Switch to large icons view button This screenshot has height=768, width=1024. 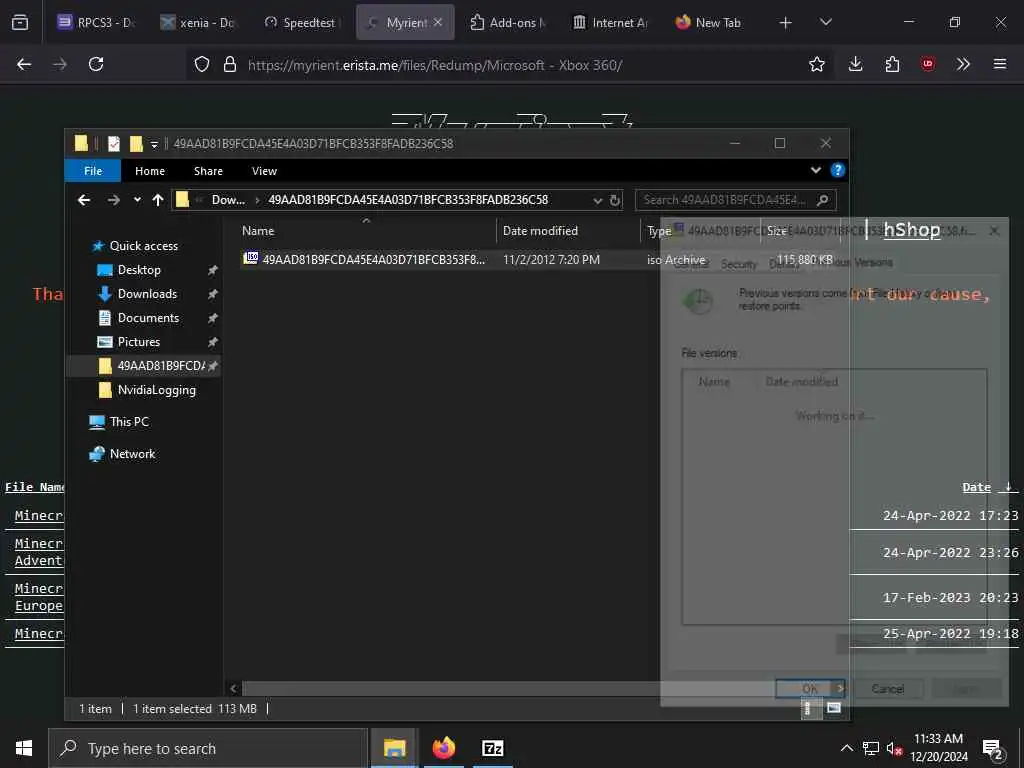(x=833, y=708)
